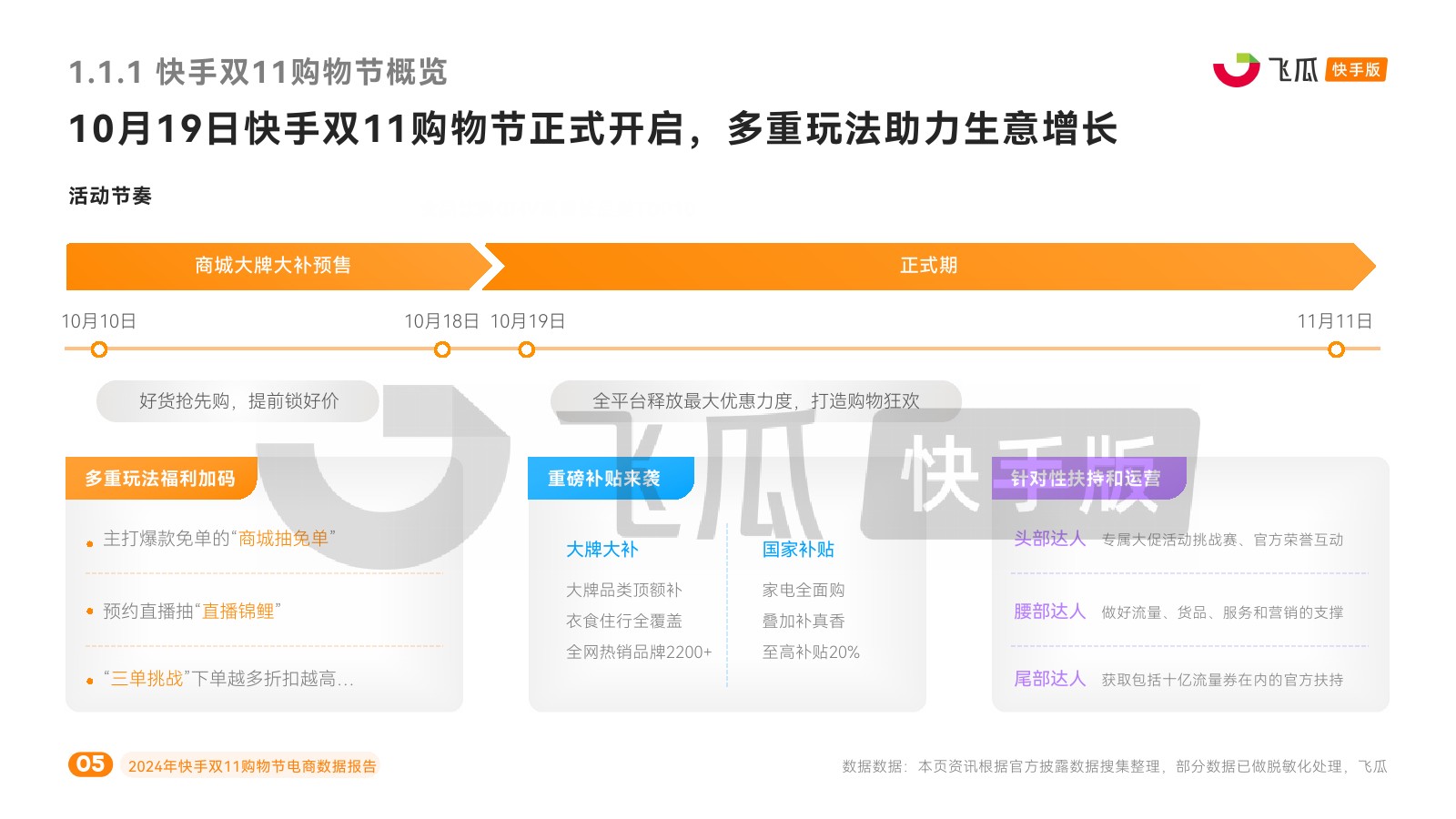Click the 2024年快手双11购物节电商数据报告 footer label

coord(252,766)
